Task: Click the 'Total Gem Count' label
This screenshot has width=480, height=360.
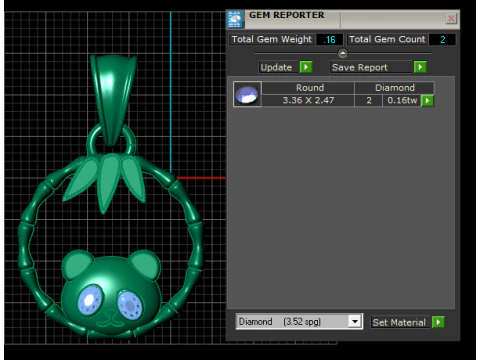Action: [387, 39]
